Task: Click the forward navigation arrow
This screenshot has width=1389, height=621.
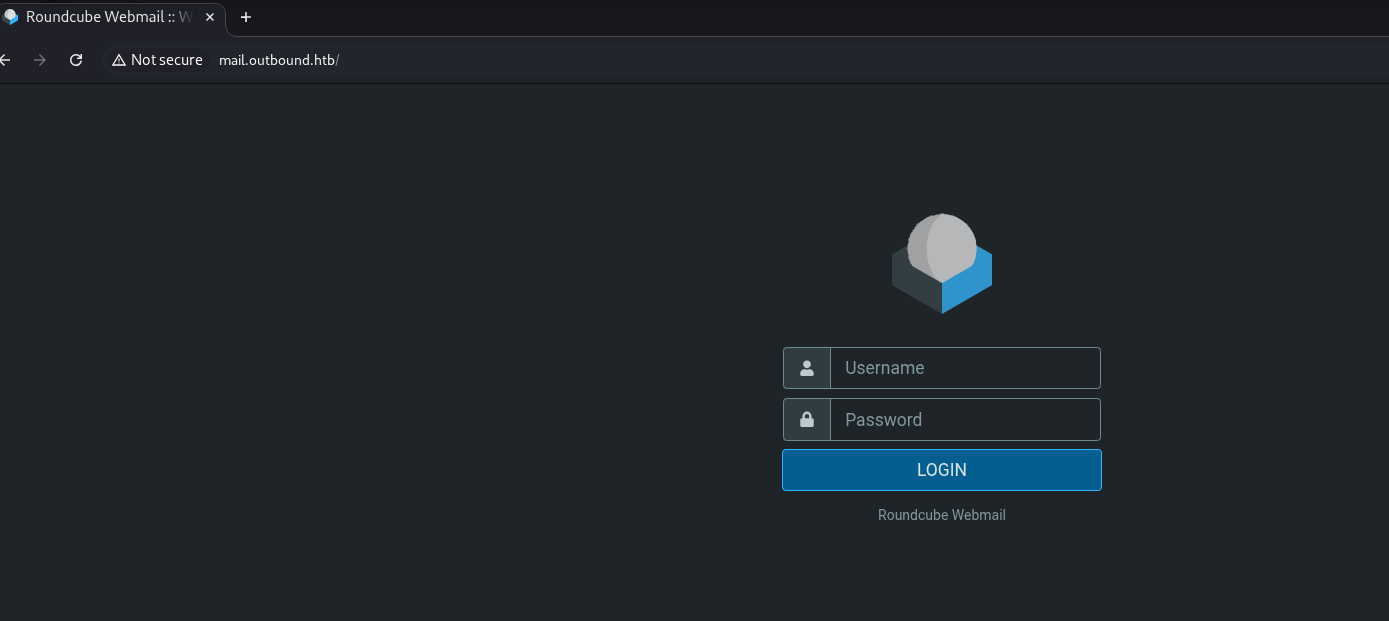Action: coord(40,60)
